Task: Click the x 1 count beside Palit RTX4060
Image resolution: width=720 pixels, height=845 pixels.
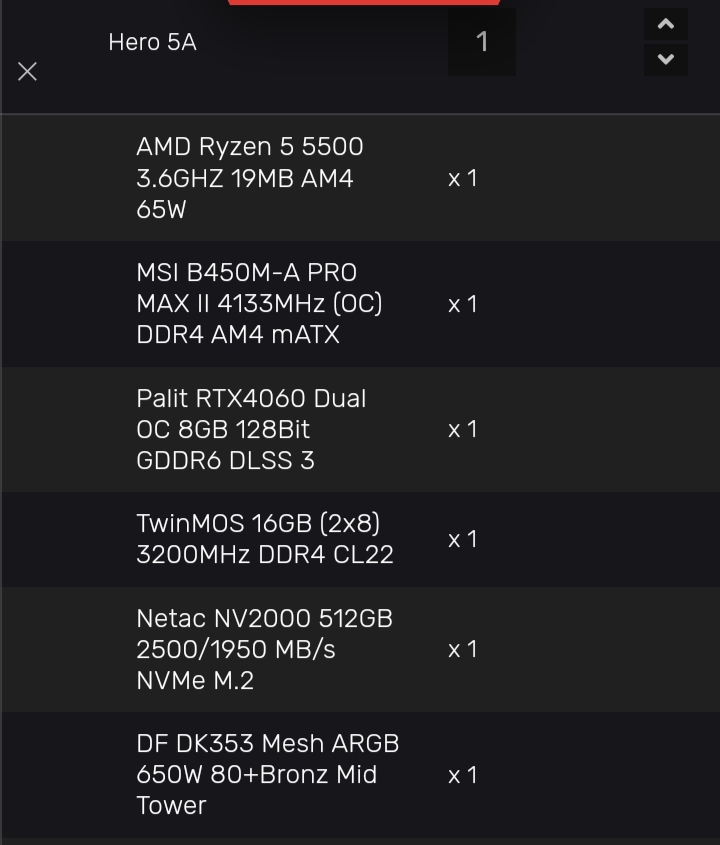Action: pyautogui.click(x=462, y=429)
